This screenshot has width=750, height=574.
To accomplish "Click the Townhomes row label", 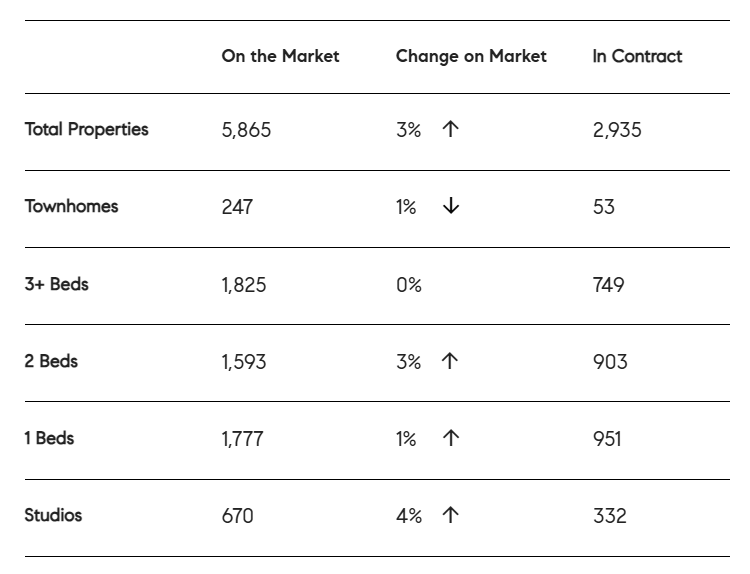I will coord(71,206).
